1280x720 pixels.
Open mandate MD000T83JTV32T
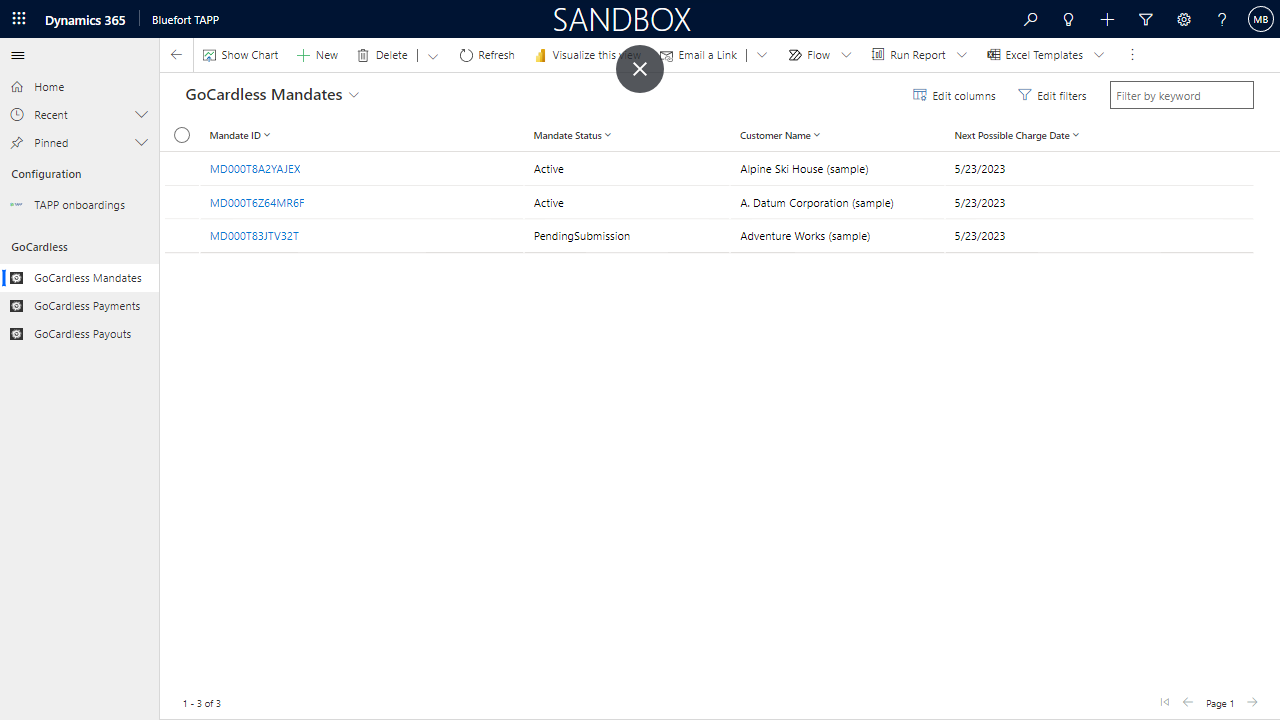(254, 236)
